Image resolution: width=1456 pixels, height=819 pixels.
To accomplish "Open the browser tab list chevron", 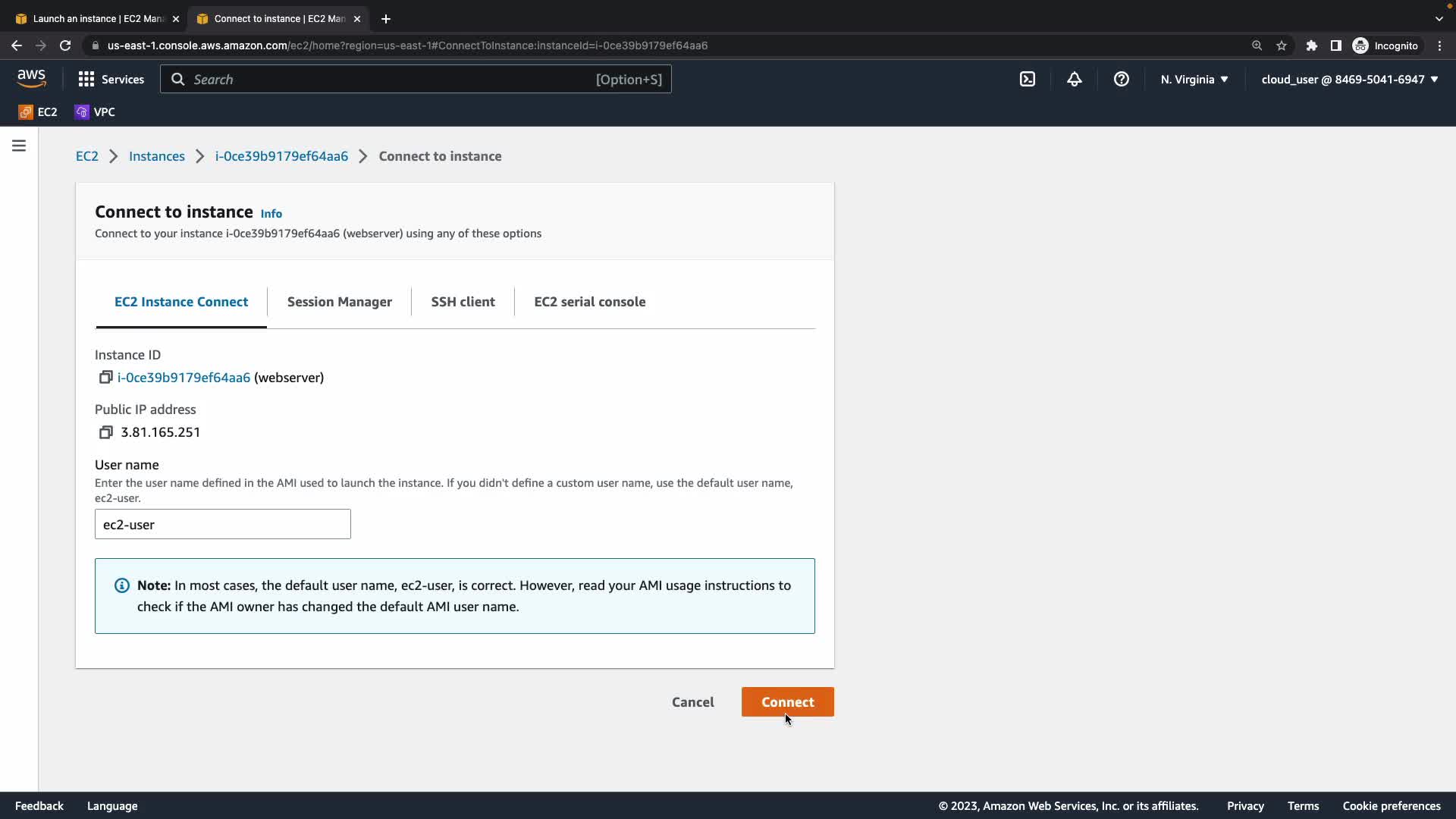I will (x=1439, y=18).
